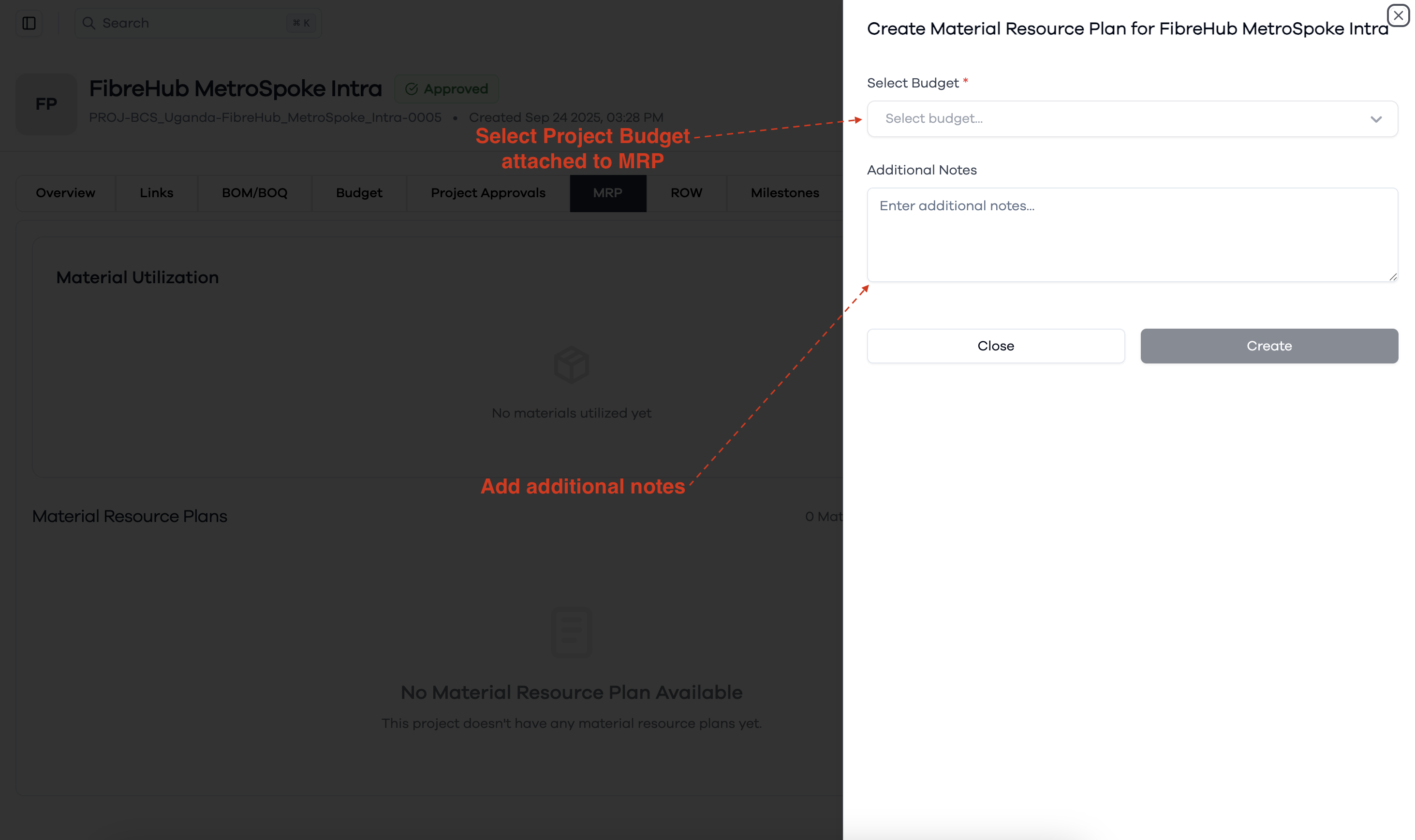The height and width of the screenshot is (840, 1415).
Task: Click into the Additional Notes textarea
Action: tap(1133, 235)
